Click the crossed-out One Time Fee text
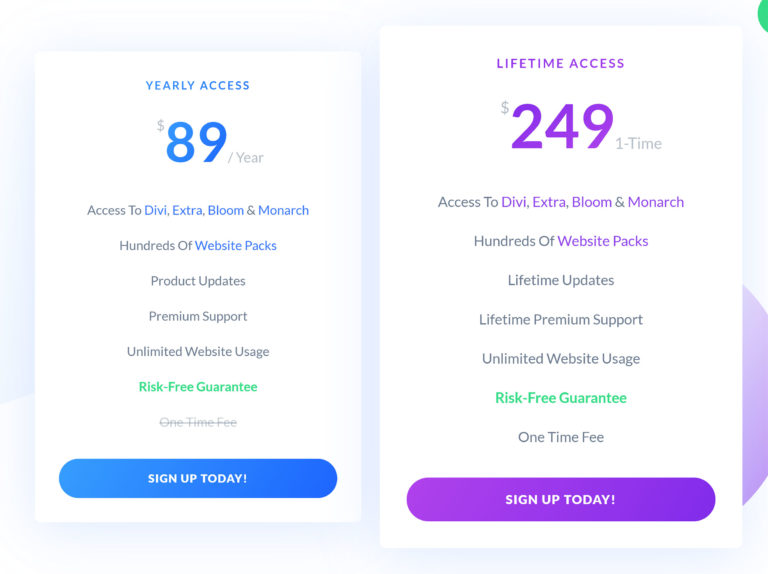This screenshot has width=768, height=574. (198, 422)
